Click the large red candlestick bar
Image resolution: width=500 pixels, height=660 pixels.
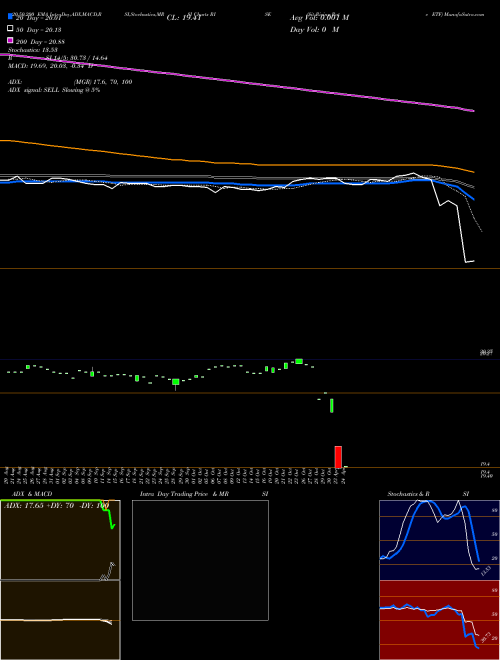(x=338, y=457)
